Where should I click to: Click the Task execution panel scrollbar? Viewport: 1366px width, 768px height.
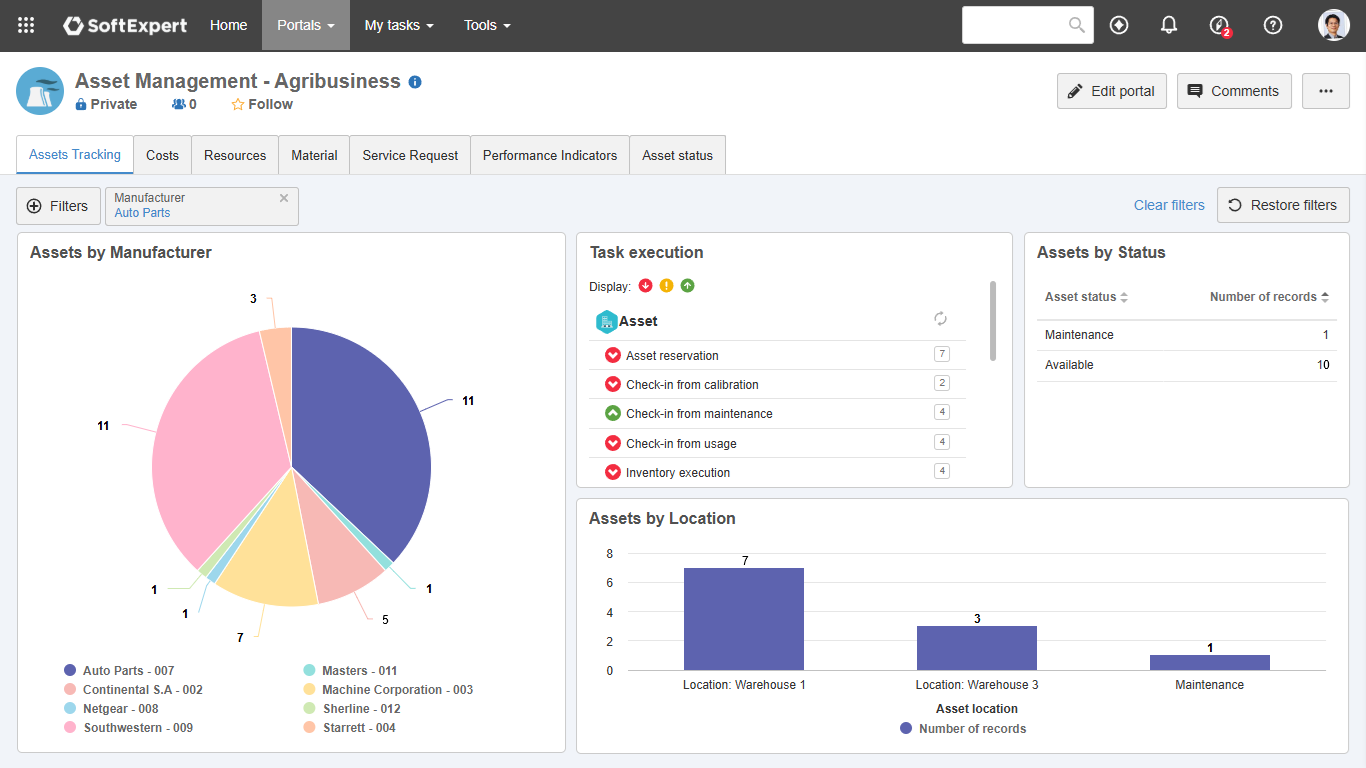993,320
